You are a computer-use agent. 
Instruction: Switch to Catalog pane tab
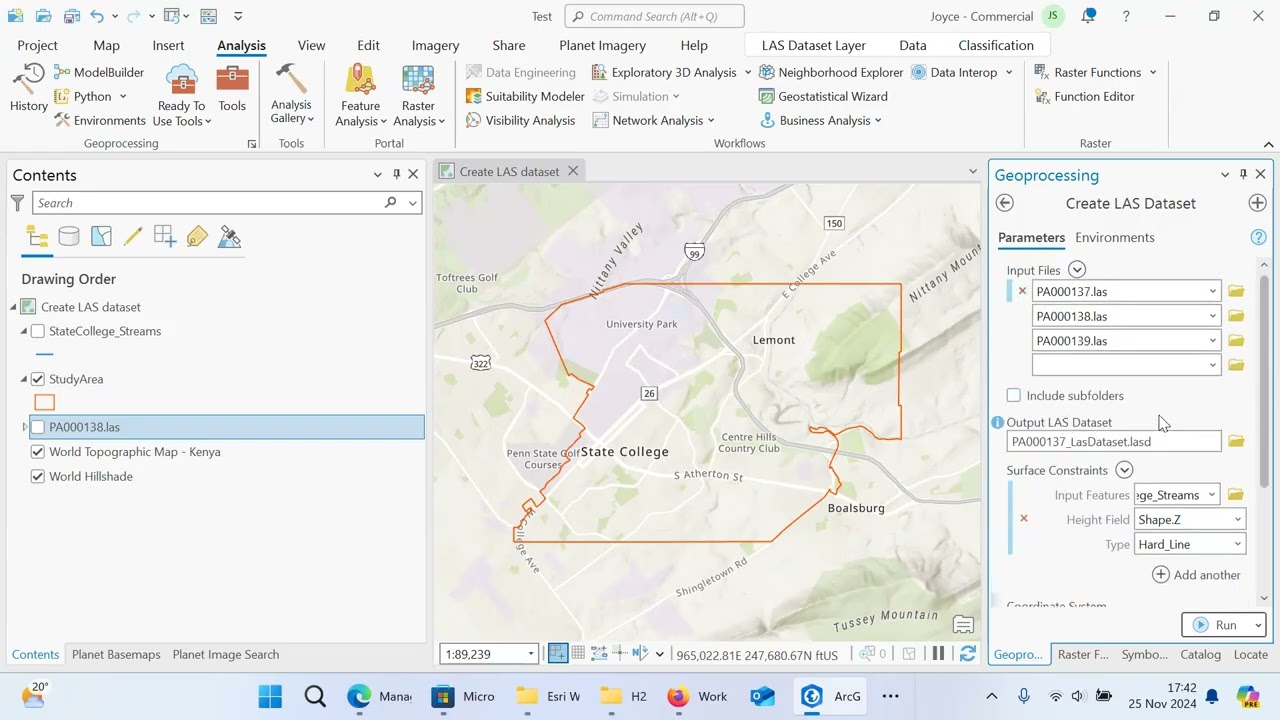(1200, 654)
